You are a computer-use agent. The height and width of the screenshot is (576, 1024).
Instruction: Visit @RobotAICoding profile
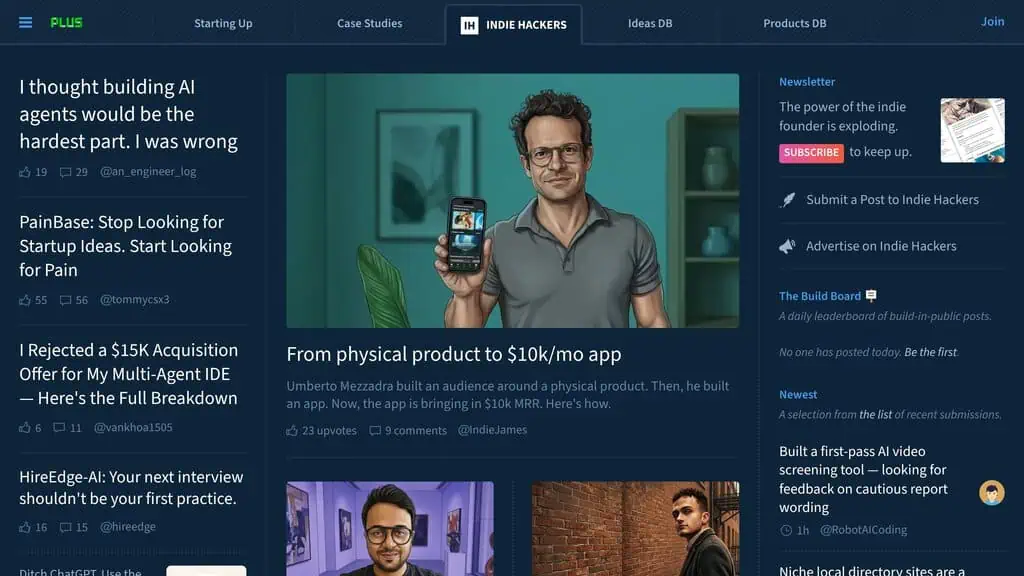pyautogui.click(x=863, y=530)
